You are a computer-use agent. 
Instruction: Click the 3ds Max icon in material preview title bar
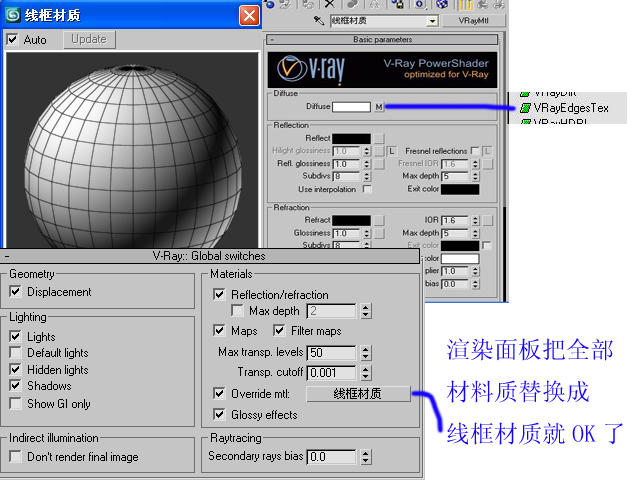[x=14, y=15]
